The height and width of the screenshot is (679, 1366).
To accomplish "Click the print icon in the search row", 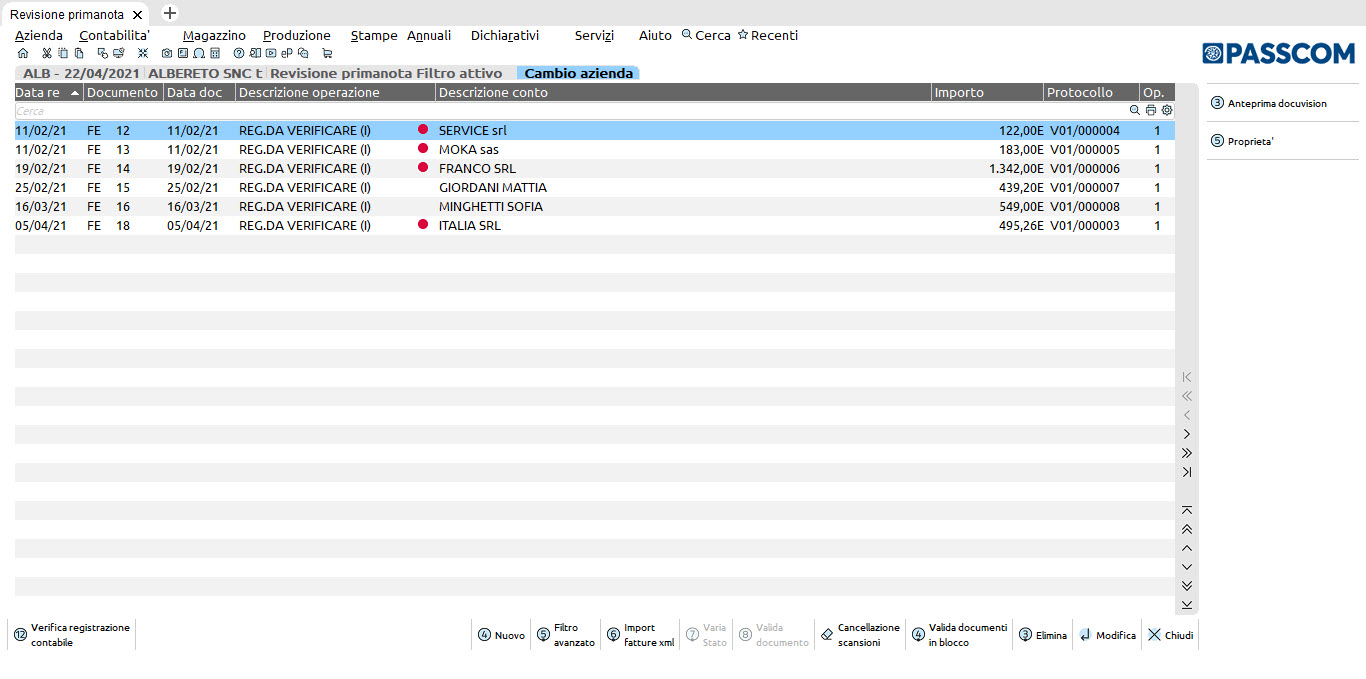I will point(1151,111).
